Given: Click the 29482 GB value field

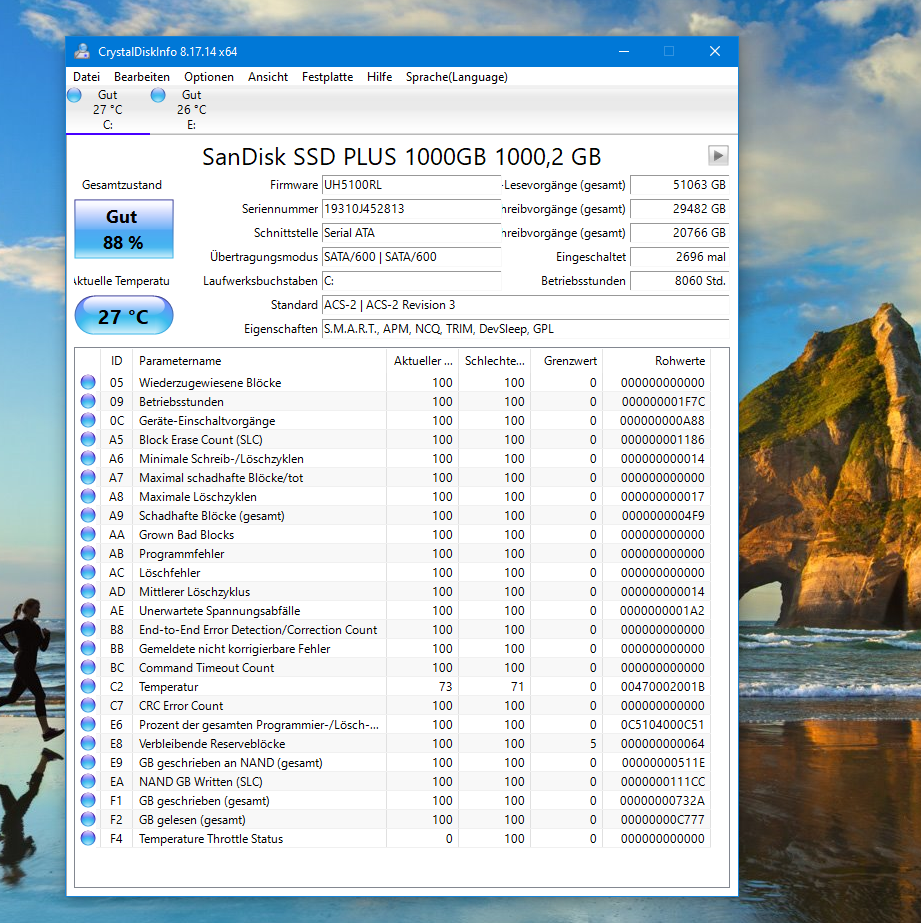Looking at the screenshot, I should (x=680, y=209).
